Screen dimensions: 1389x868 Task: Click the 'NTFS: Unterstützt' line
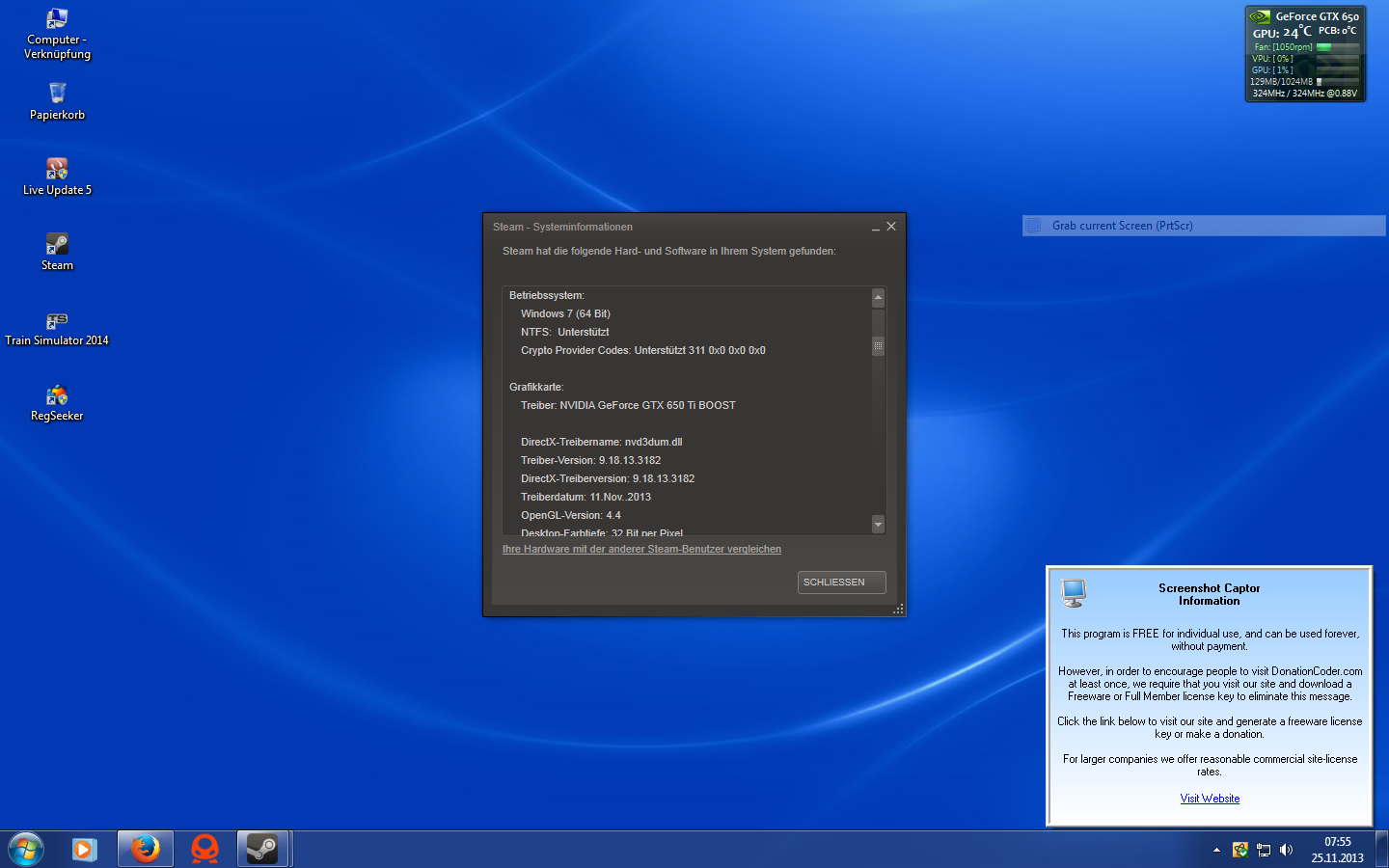pyautogui.click(x=564, y=333)
